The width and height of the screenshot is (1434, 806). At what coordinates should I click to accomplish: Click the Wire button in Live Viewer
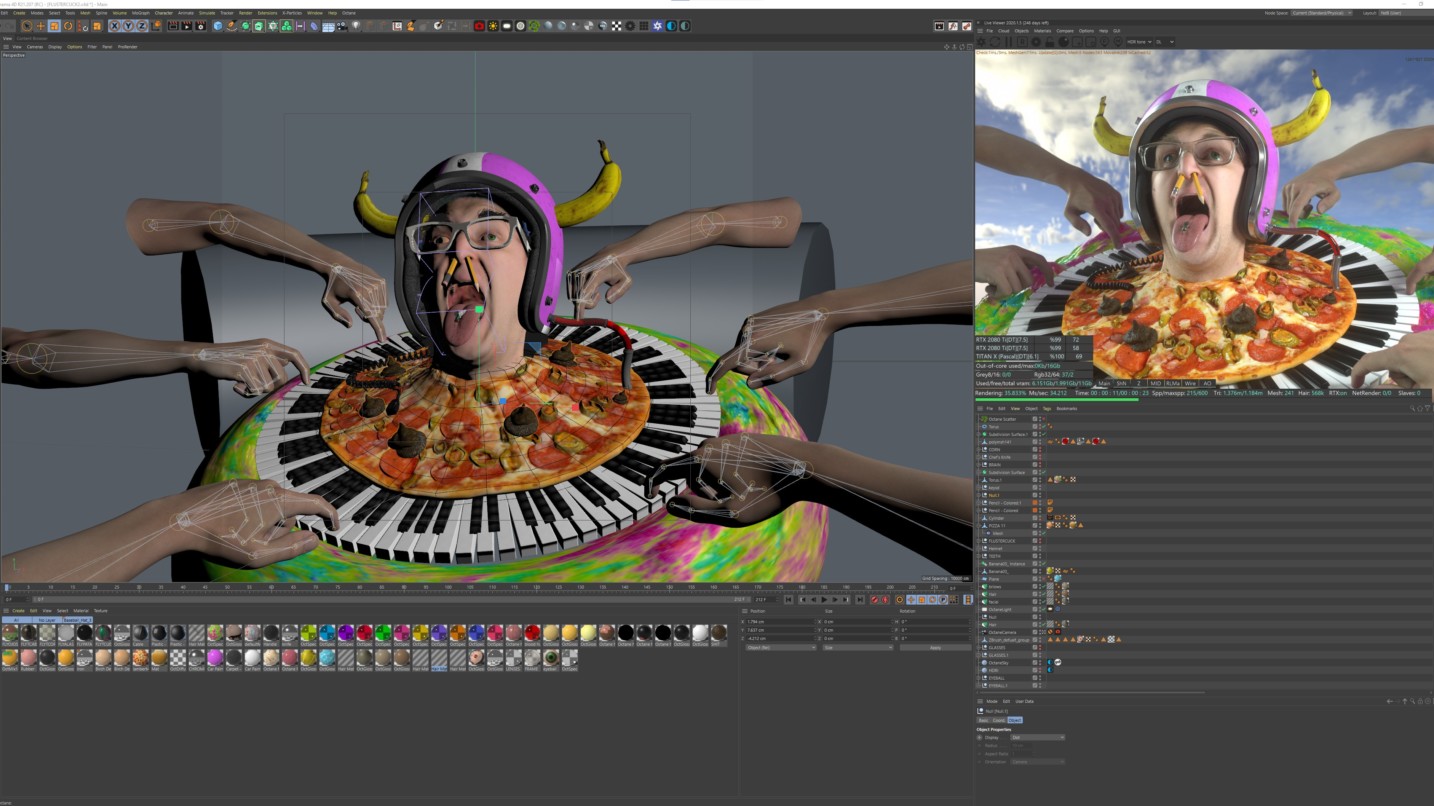(1190, 383)
